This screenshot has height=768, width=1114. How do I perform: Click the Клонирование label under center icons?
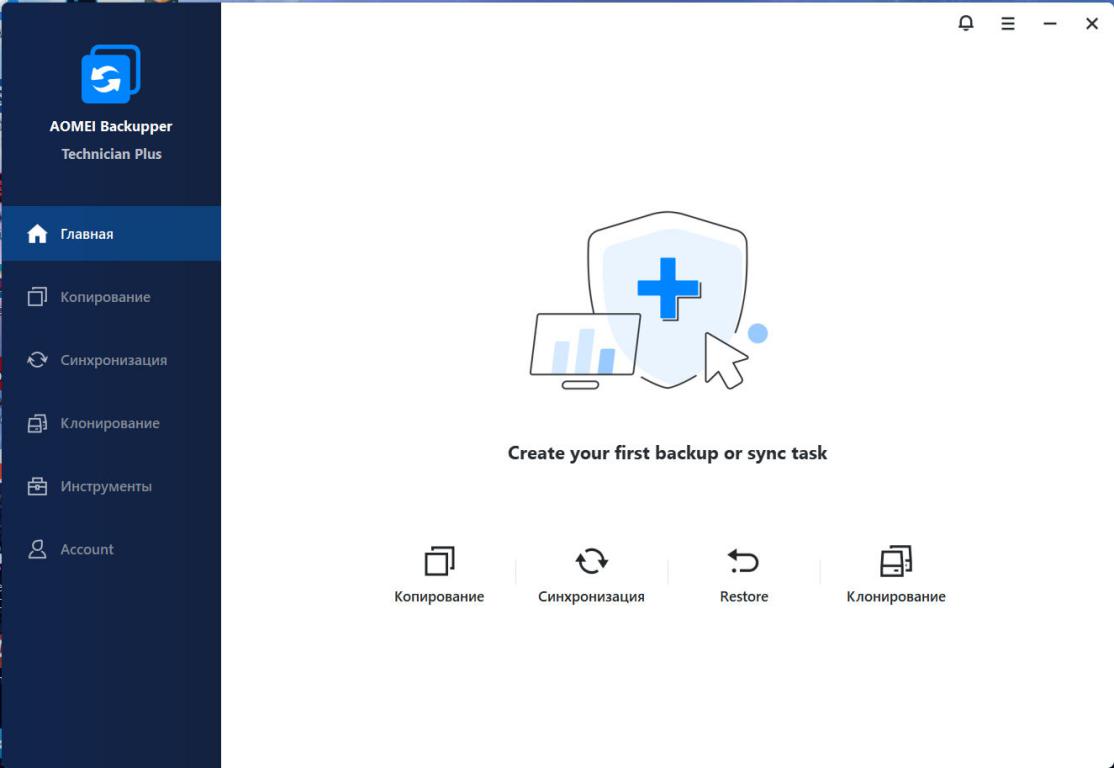[x=896, y=597]
